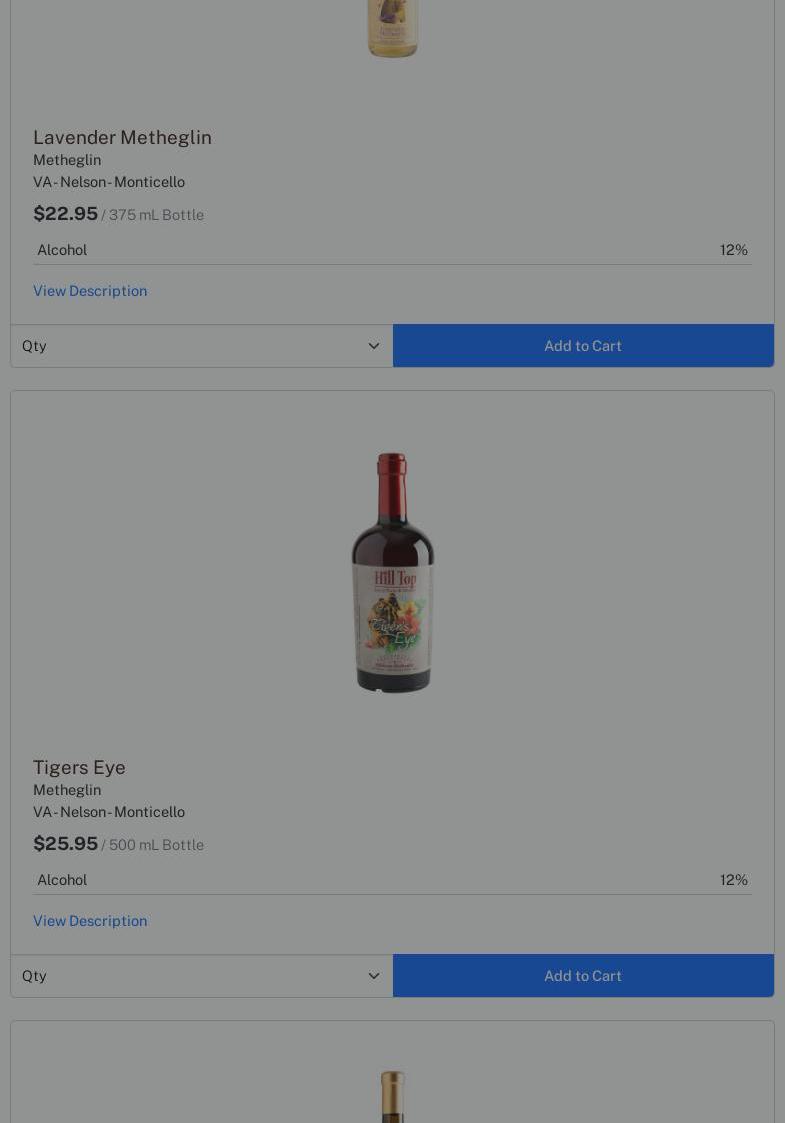View Description for Lavender Metheglin
The width and height of the screenshot is (785, 1123).
pyautogui.click(x=90, y=291)
